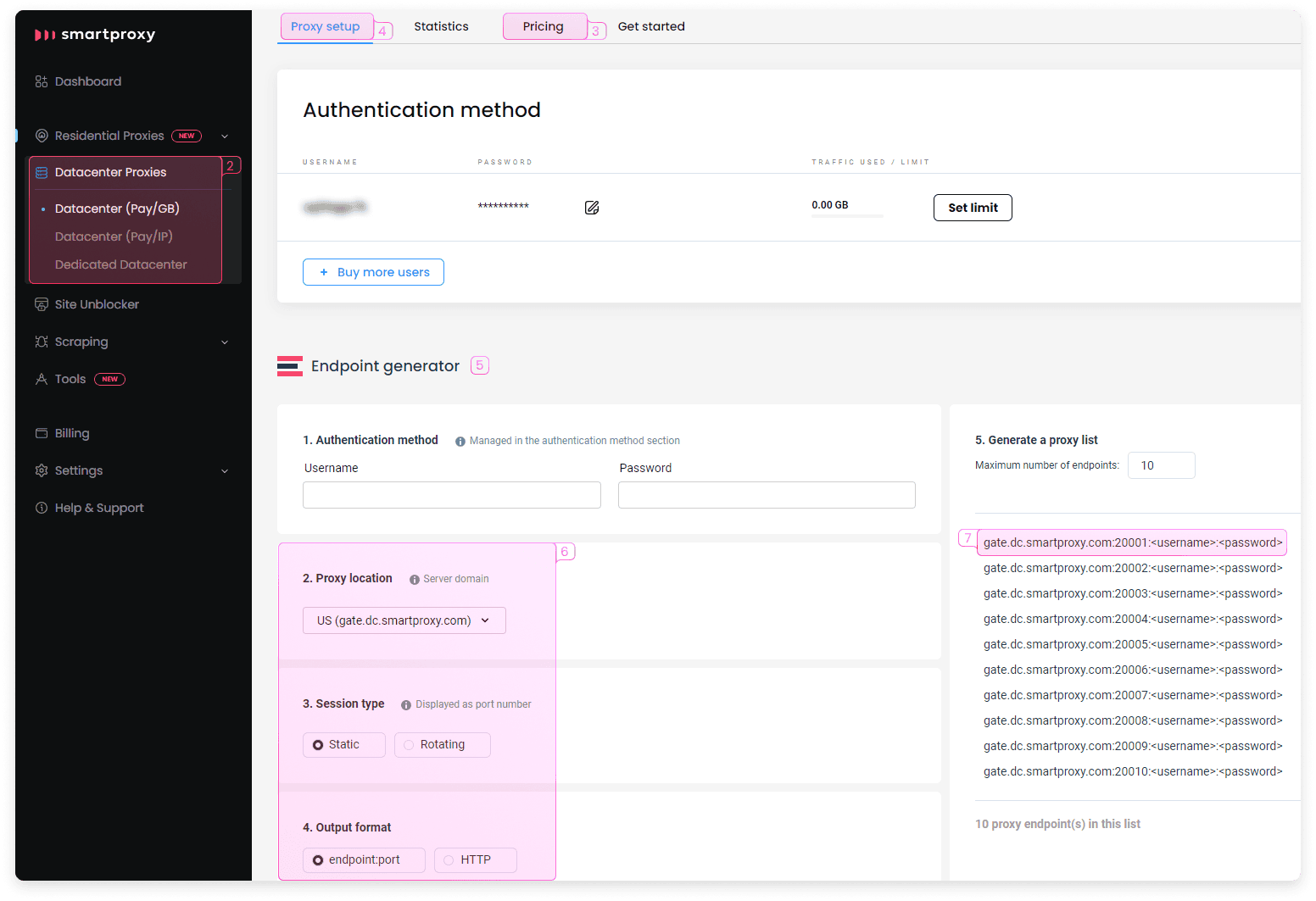Open Site Unblocker in sidebar

coord(97,304)
